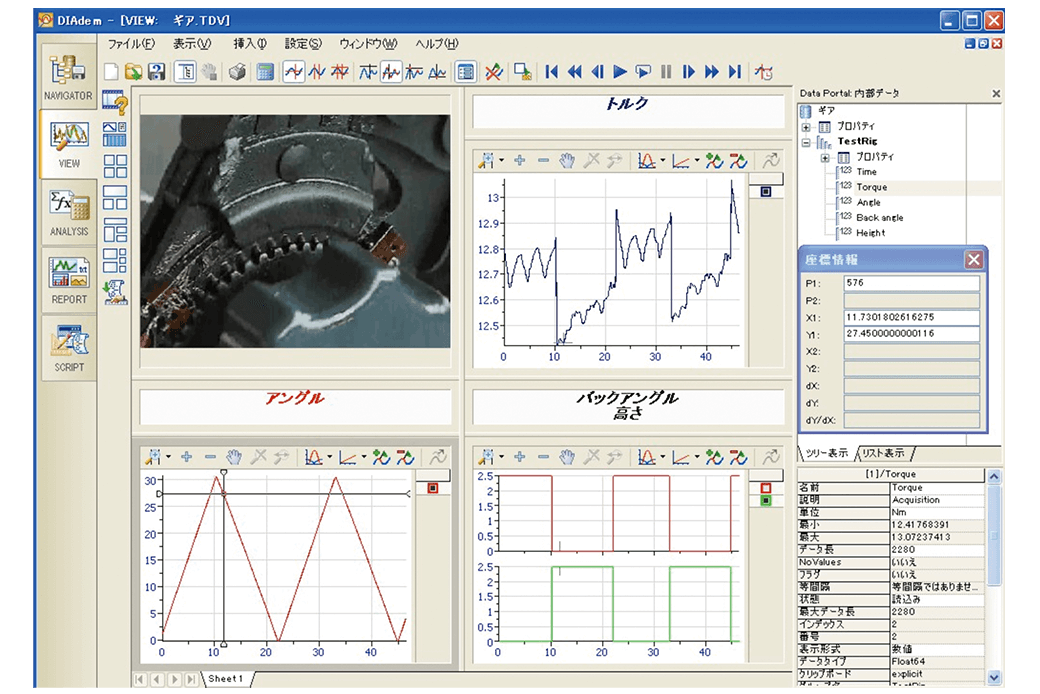This screenshot has width=1040, height=694.
Task: Collapse the TestRig tree node
Action: (x=806, y=142)
